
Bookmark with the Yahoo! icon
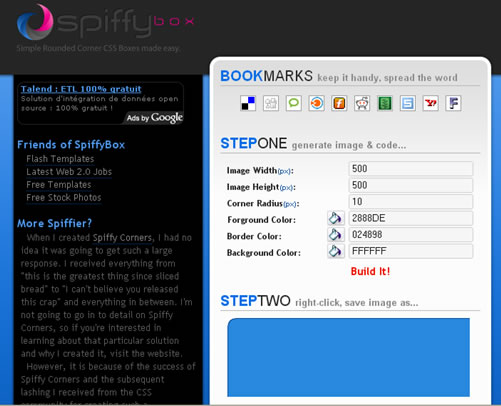(x=430, y=103)
